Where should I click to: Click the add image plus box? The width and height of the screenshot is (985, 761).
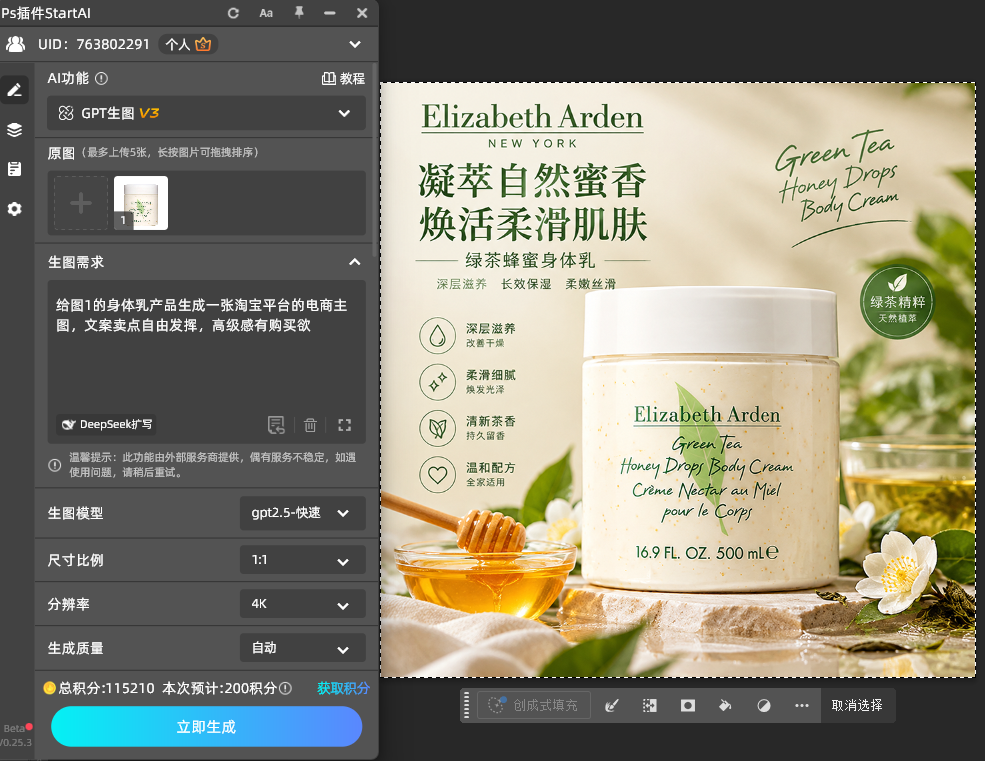pyautogui.click(x=81, y=203)
